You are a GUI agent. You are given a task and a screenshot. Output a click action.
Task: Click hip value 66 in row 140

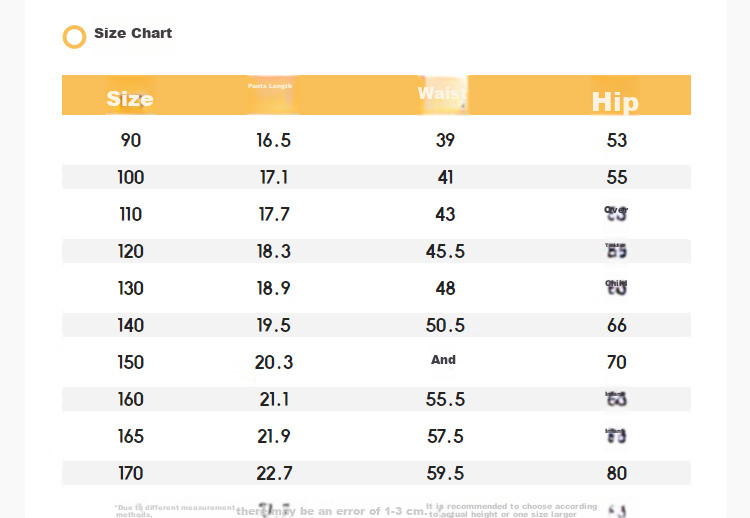[617, 326]
